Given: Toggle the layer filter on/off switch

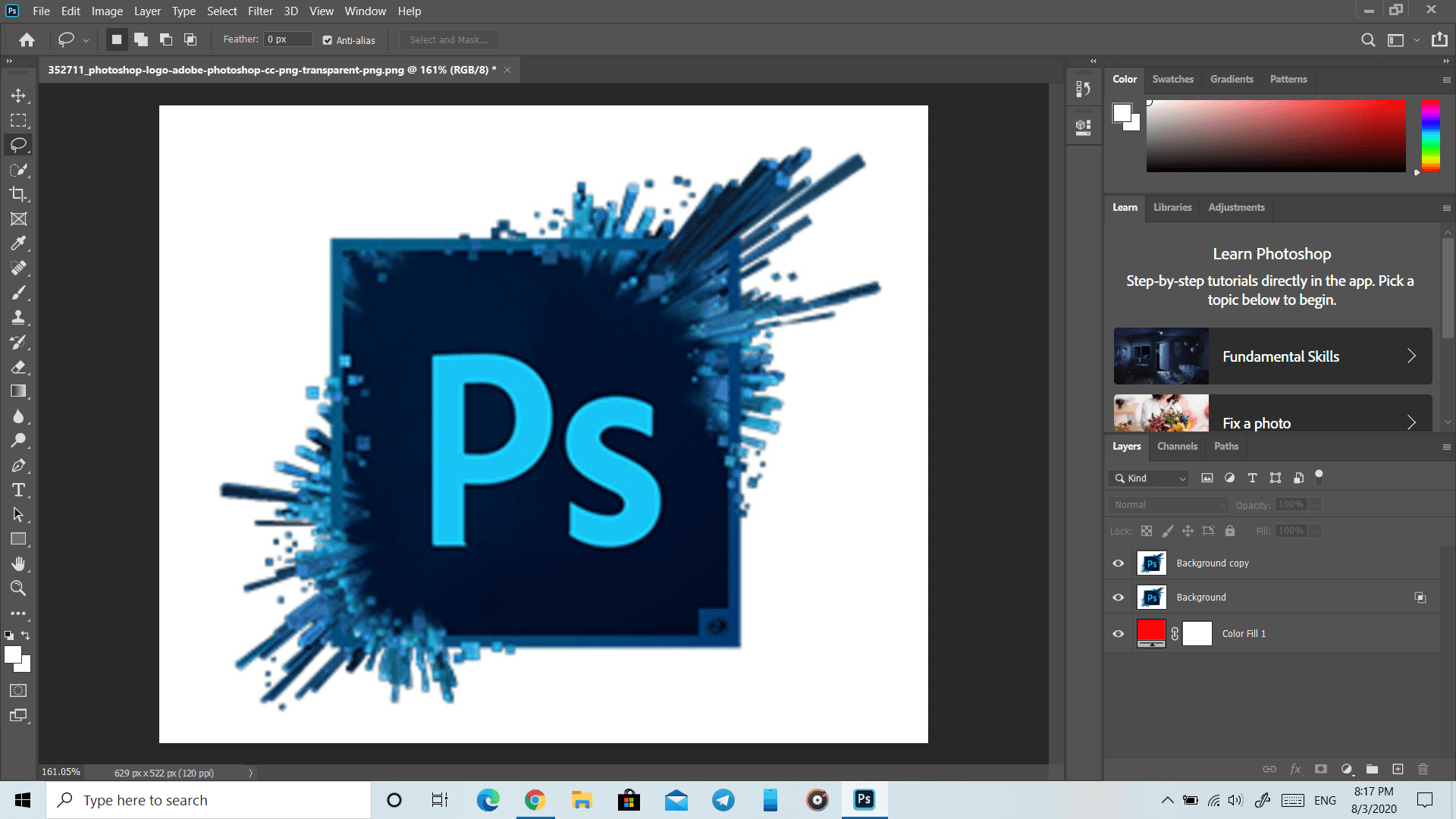Looking at the screenshot, I should (x=1319, y=477).
